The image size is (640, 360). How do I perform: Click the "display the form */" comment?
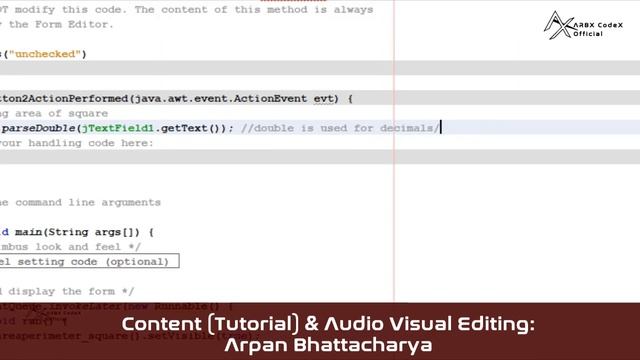pyautogui.click(x=67, y=291)
